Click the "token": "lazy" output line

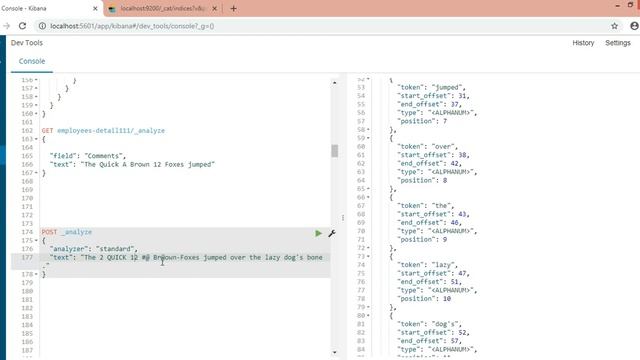(x=428, y=265)
